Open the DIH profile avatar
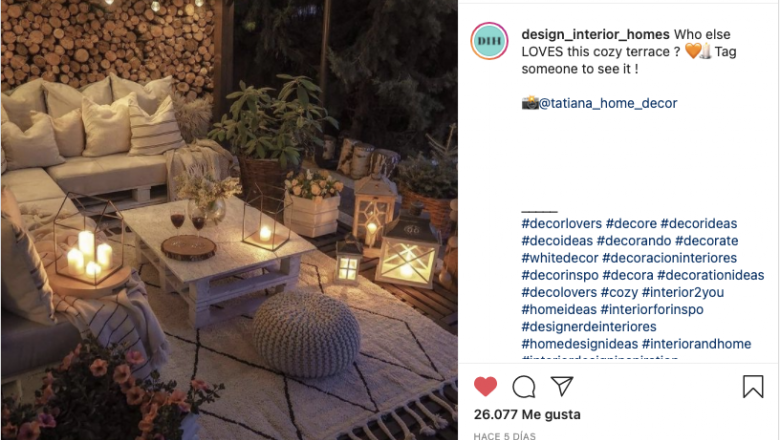This screenshot has width=780, height=440. point(489,41)
